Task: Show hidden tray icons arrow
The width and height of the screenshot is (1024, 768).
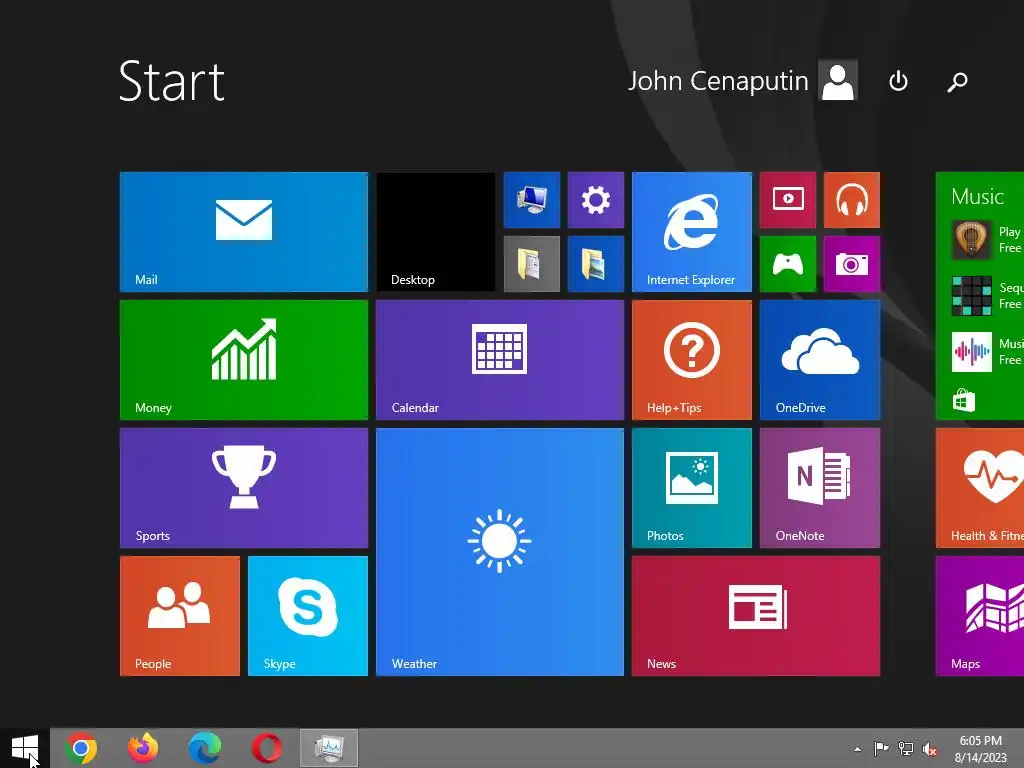Action: (857, 749)
